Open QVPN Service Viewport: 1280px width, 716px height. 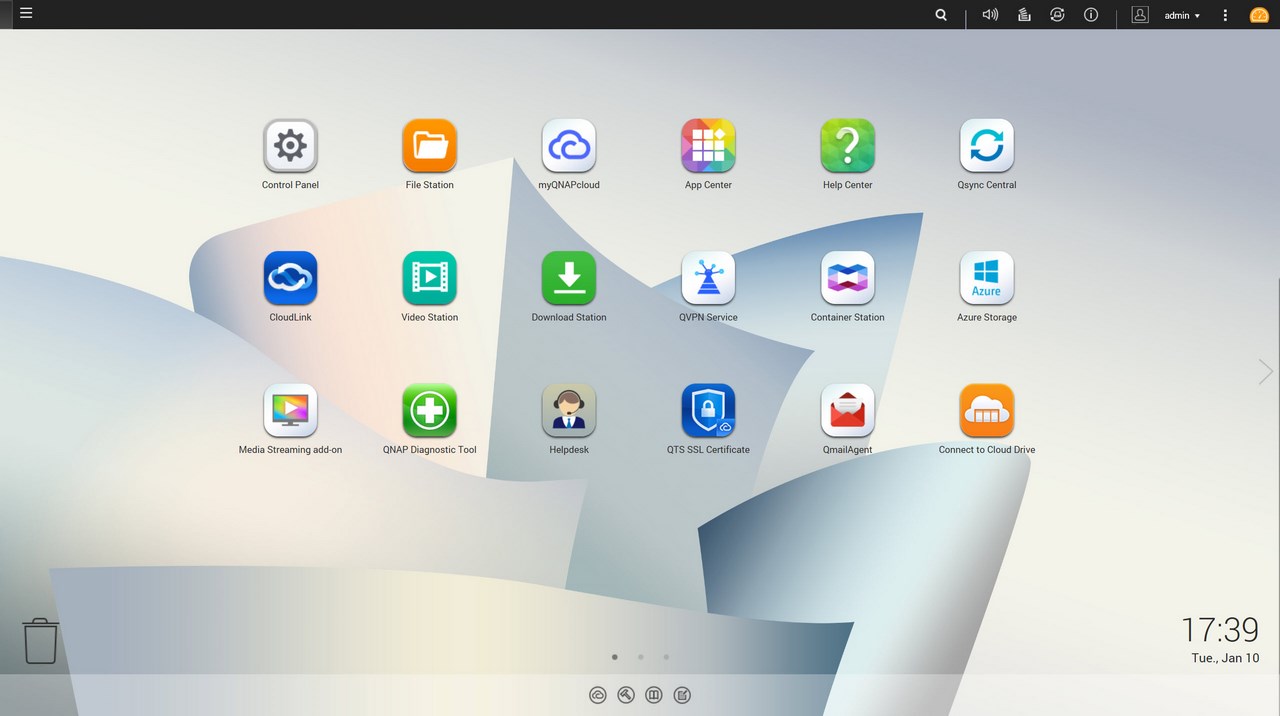pos(708,278)
